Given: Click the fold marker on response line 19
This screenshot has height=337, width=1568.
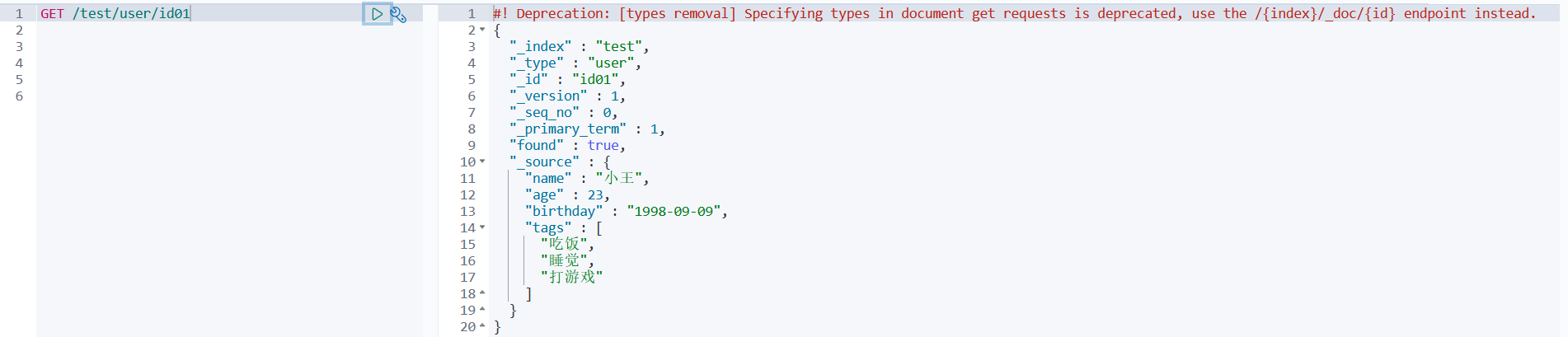Looking at the screenshot, I should pos(482,311).
